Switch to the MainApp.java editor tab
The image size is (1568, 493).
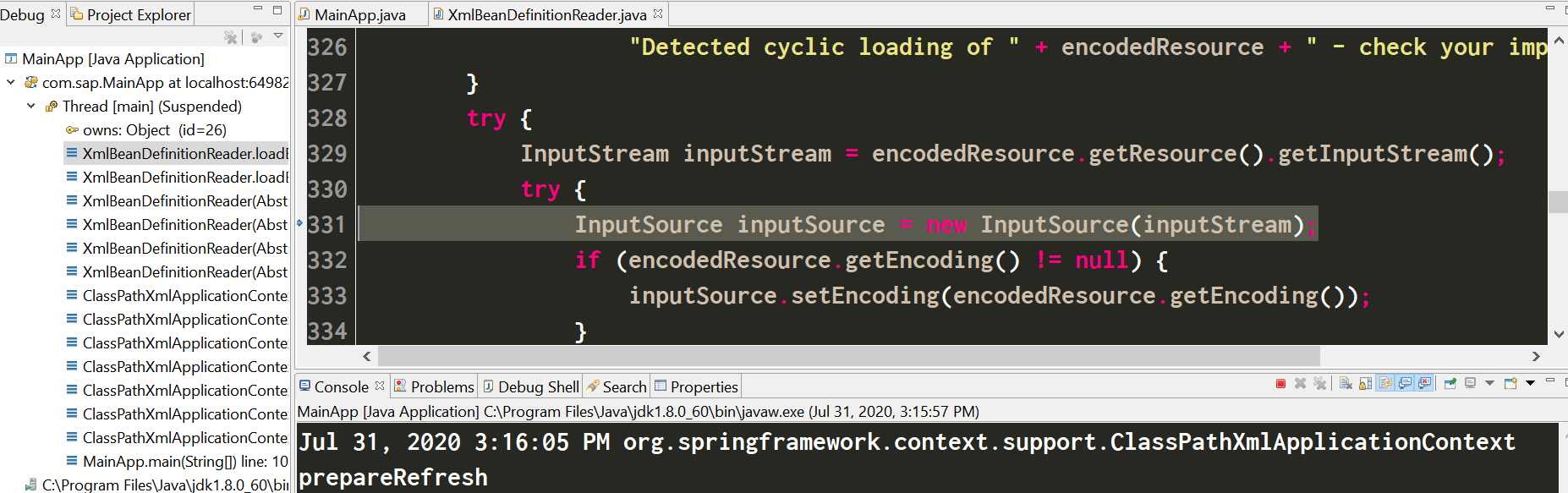359,15
